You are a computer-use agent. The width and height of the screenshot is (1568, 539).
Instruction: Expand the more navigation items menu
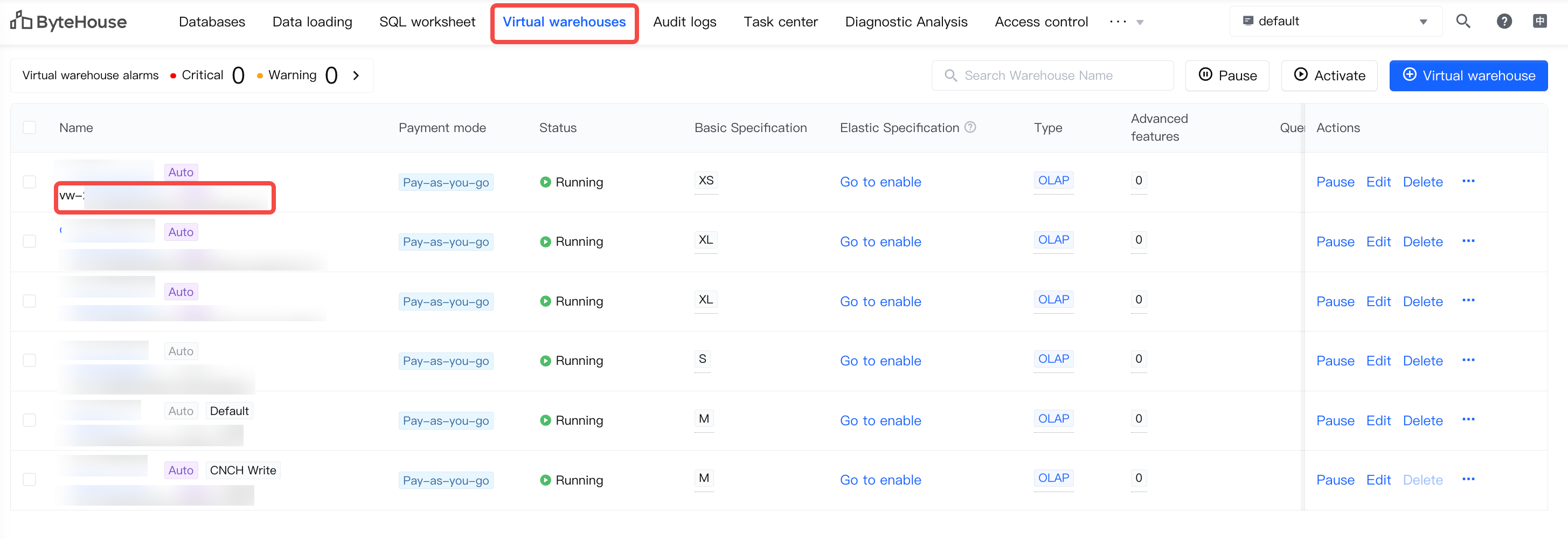click(1126, 22)
